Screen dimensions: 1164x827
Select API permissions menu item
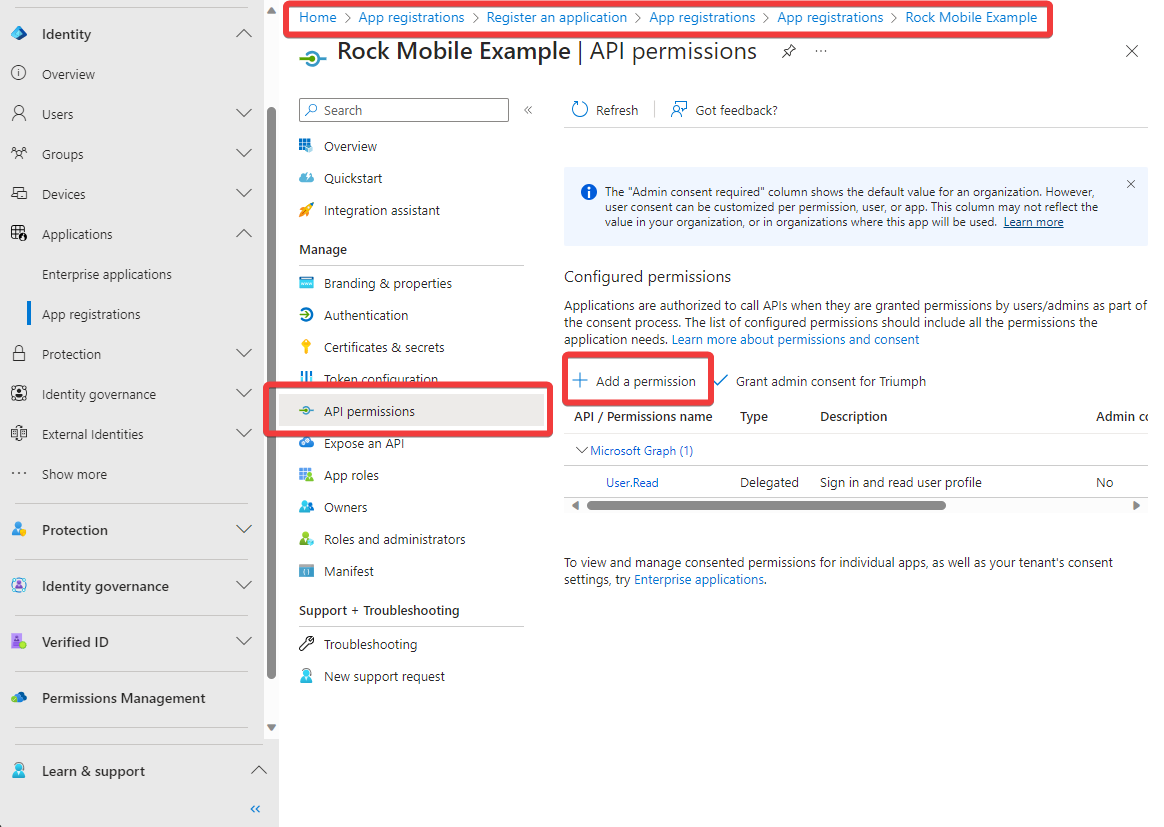(411, 411)
